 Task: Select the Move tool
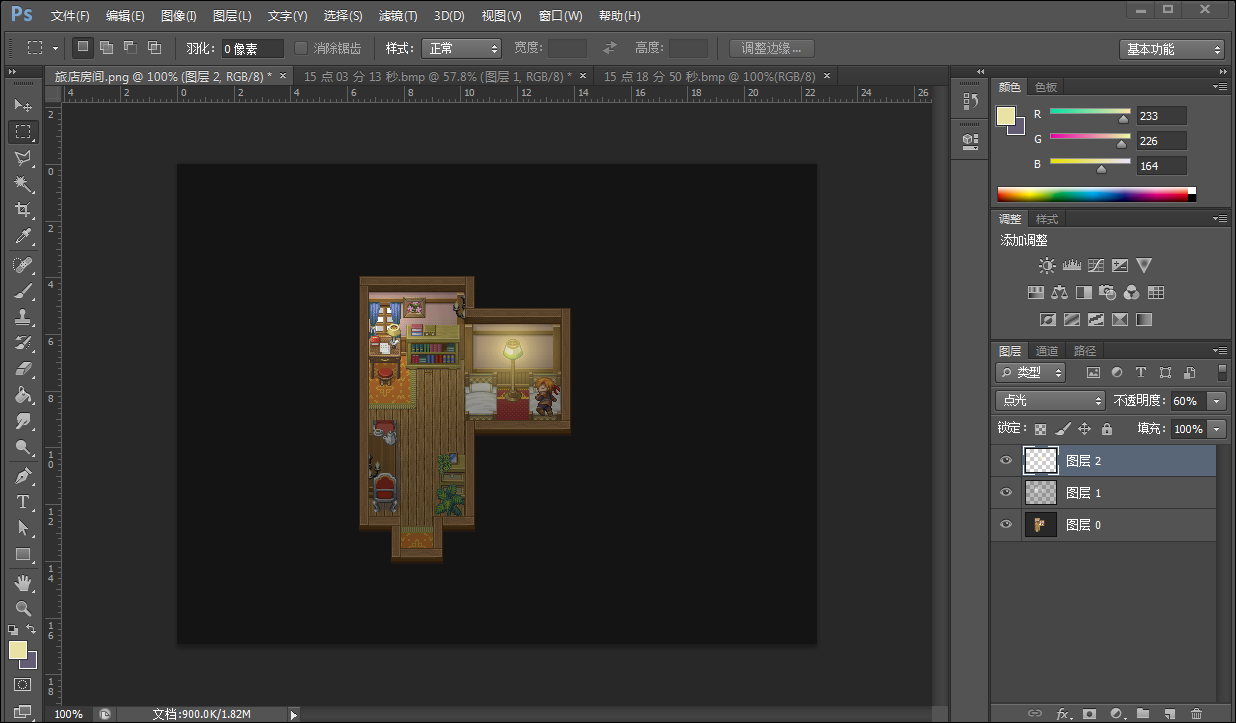tap(23, 105)
